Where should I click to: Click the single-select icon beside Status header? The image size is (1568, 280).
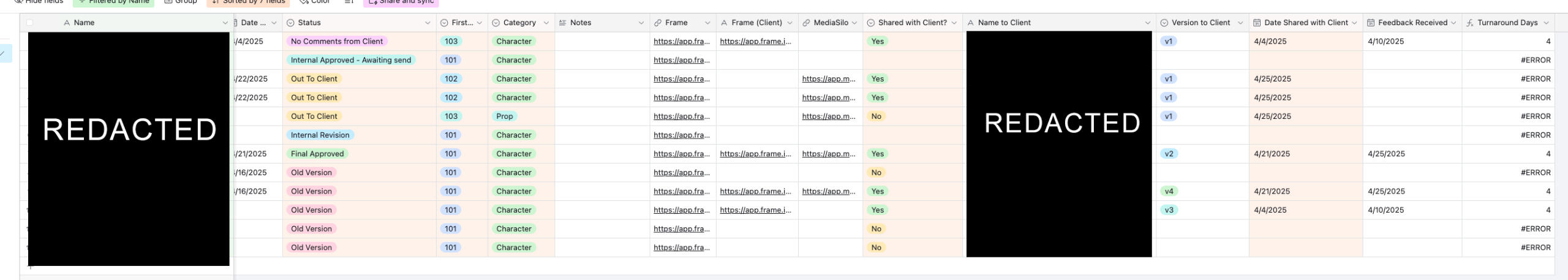pyautogui.click(x=290, y=23)
